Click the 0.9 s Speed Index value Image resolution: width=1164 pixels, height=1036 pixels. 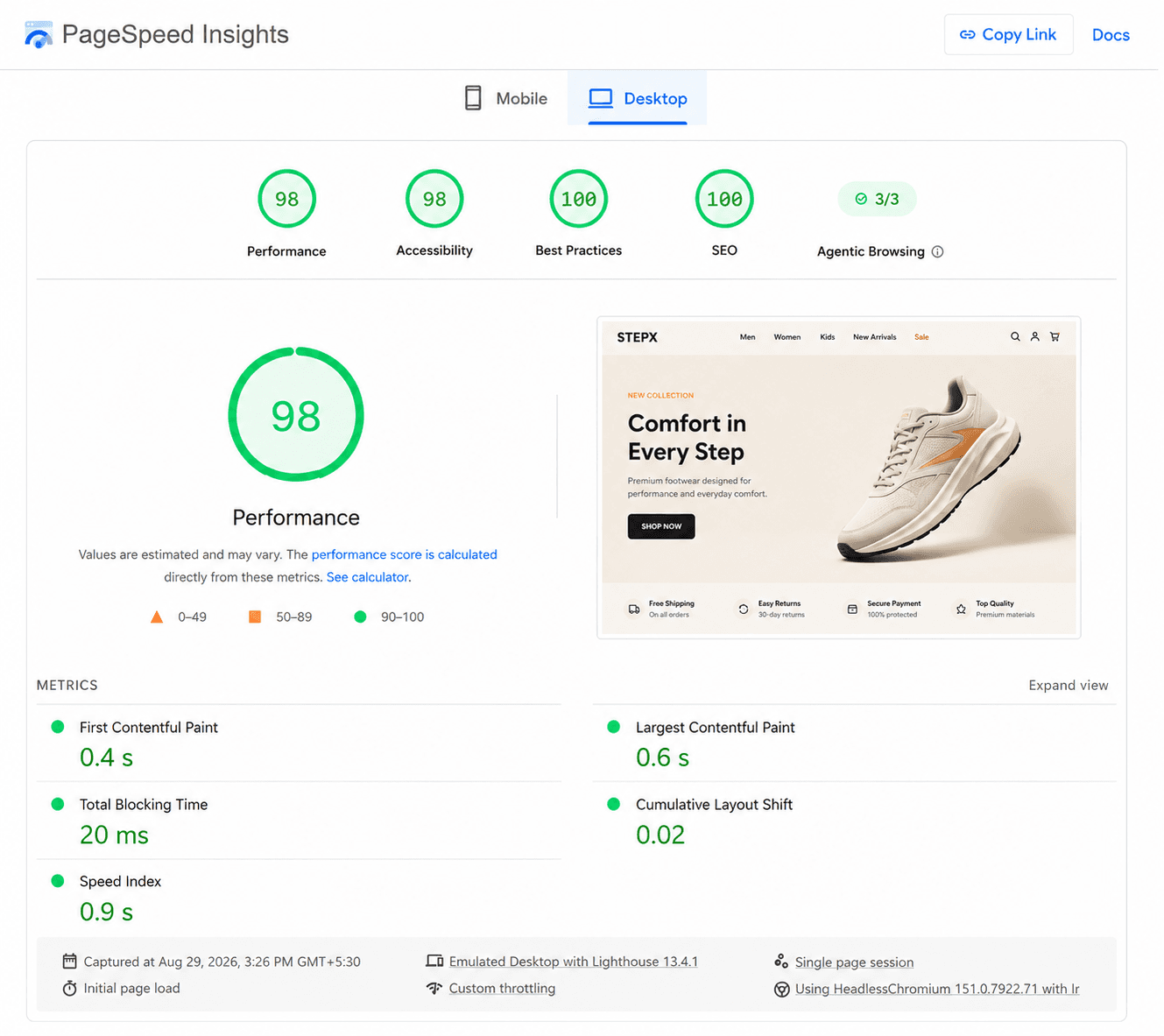(x=106, y=912)
